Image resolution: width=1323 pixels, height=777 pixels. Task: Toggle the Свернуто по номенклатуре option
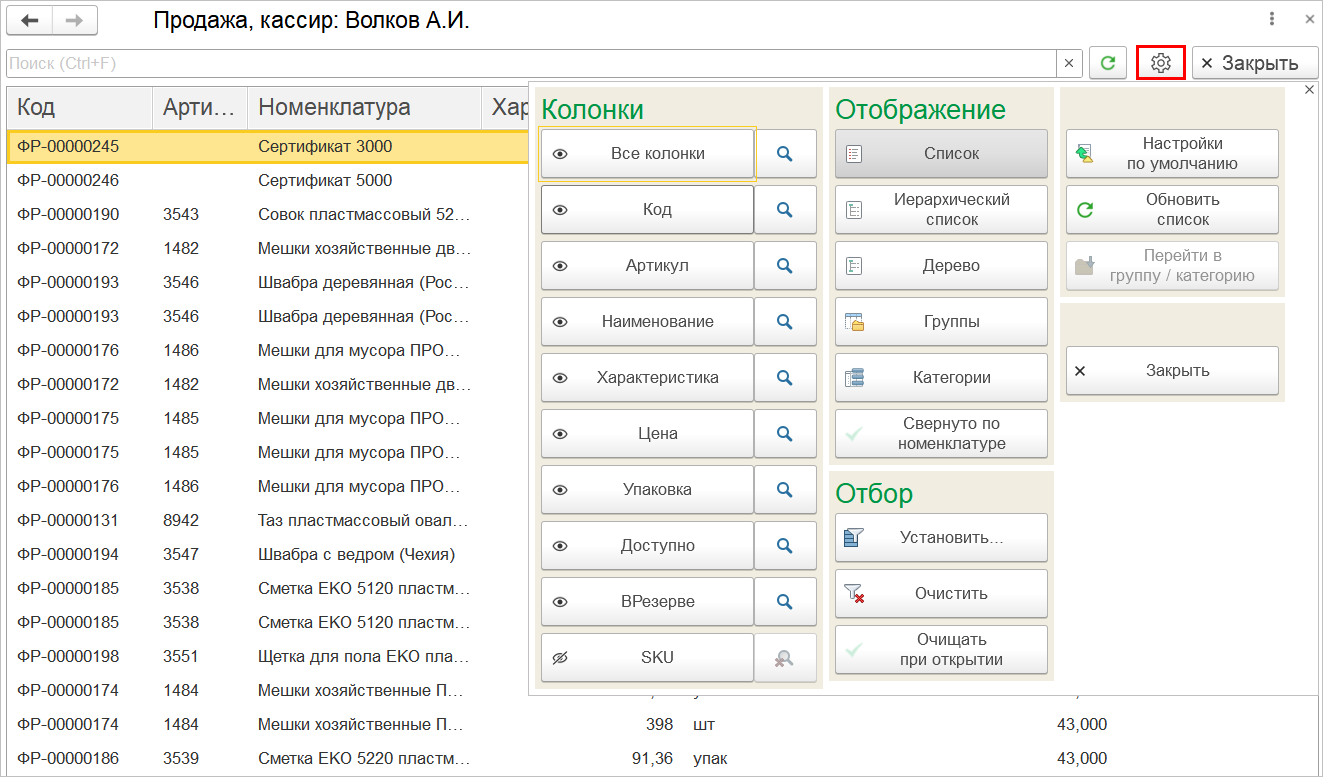[941, 434]
